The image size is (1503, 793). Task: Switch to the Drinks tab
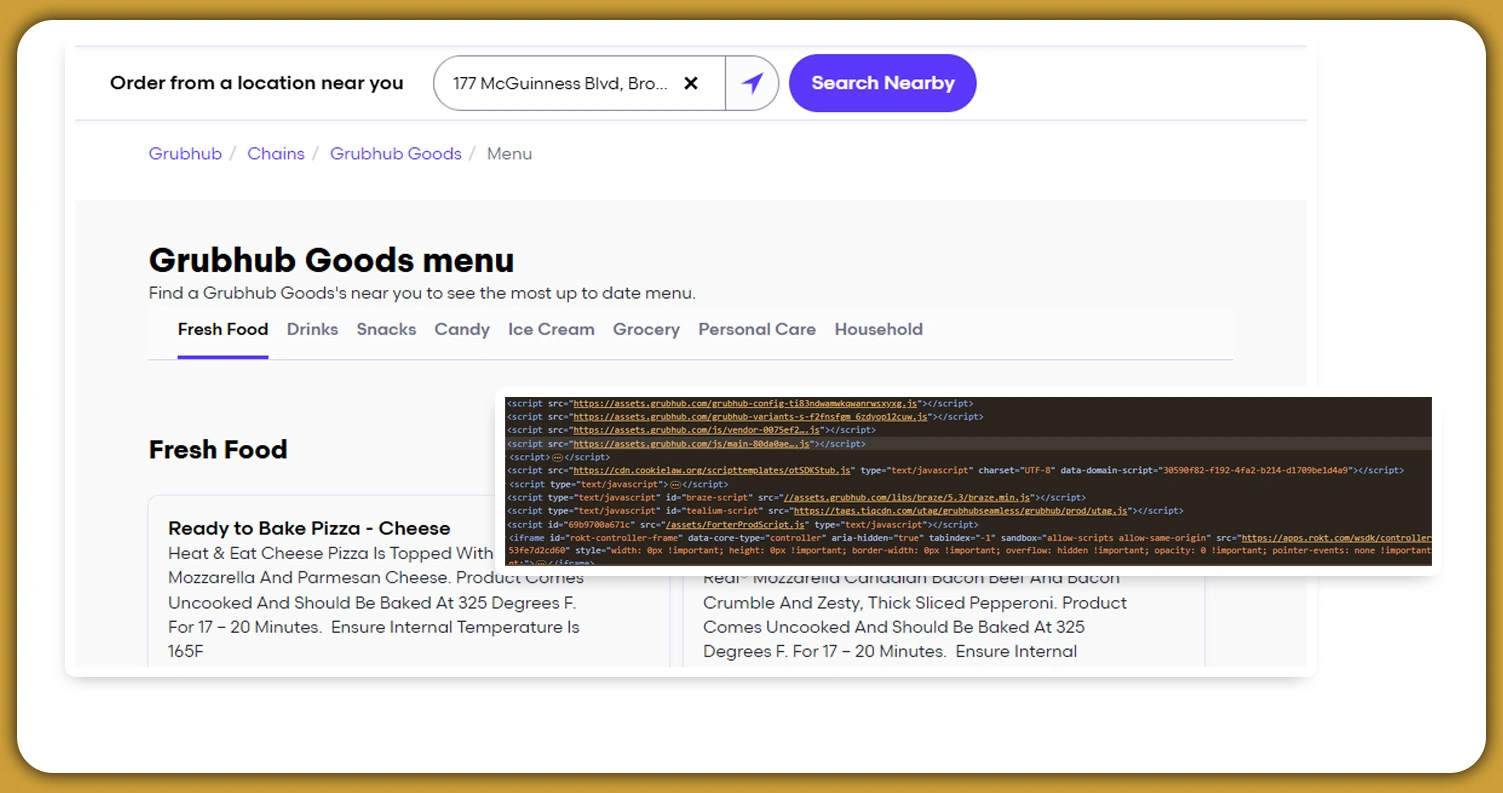tap(312, 329)
